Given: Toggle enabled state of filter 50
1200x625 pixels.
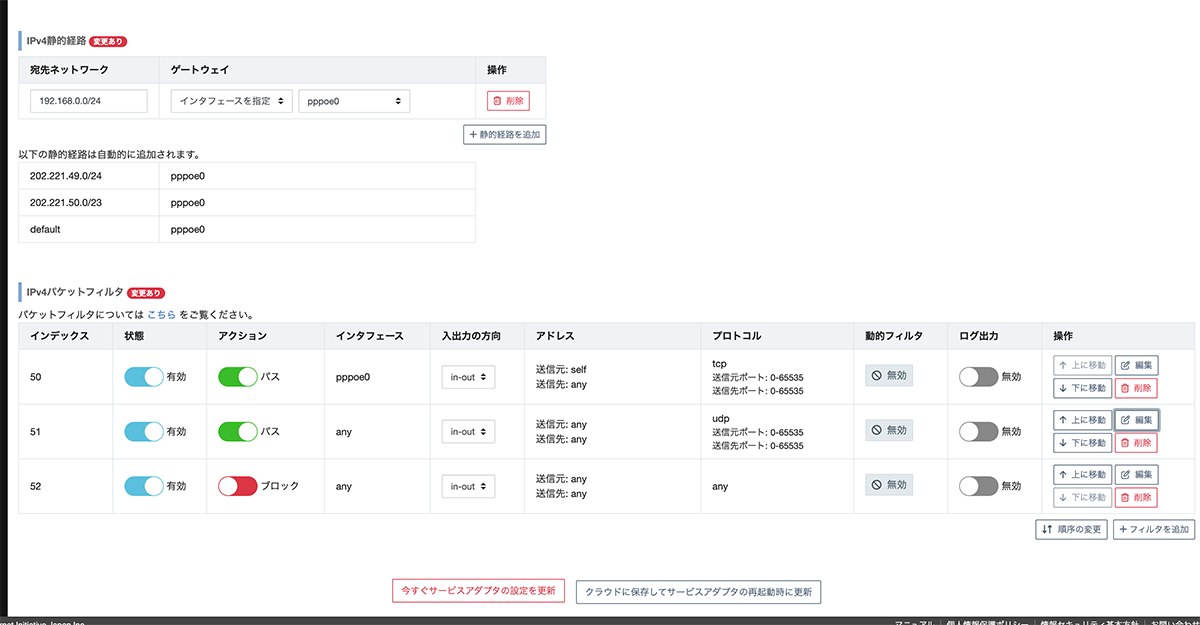Looking at the screenshot, I should tap(144, 377).
